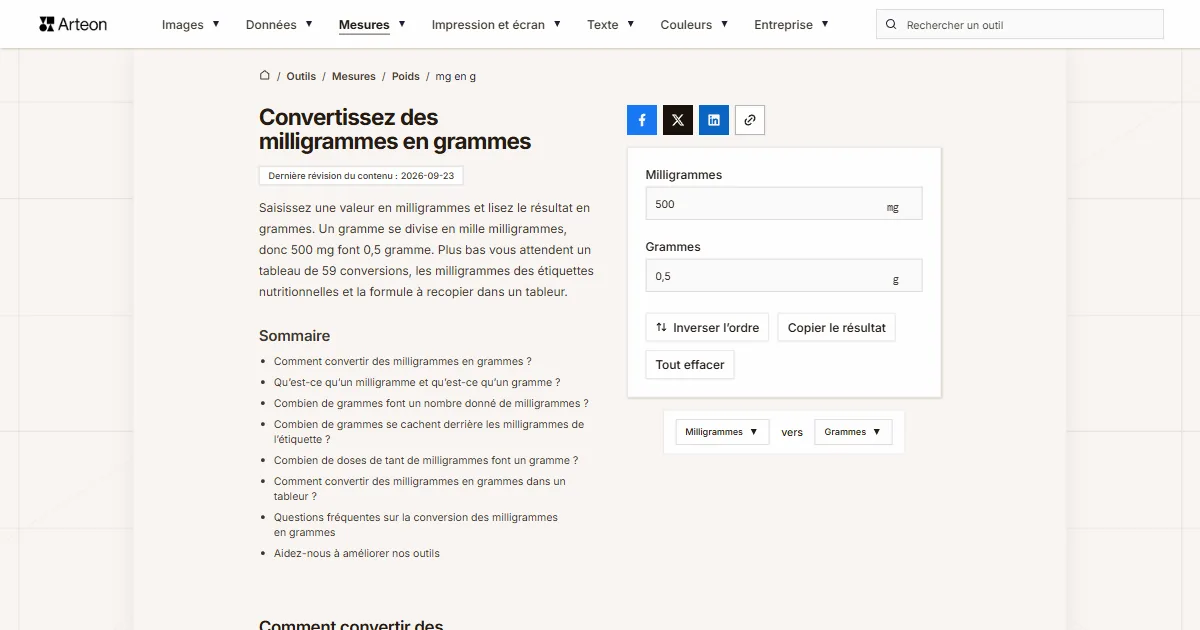Jump to conversion dans un tableur section
This screenshot has width=1200, height=630.
420,488
